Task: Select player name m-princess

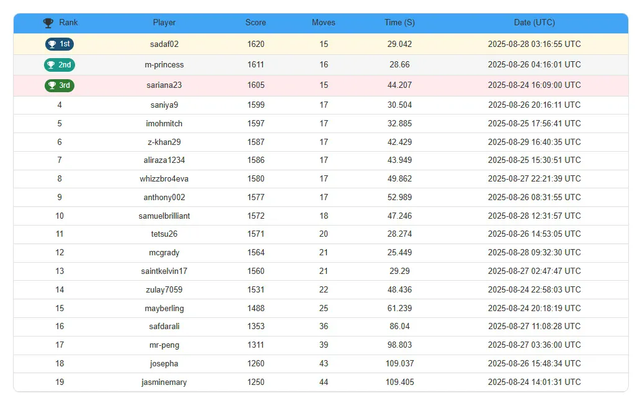Action: point(164,65)
